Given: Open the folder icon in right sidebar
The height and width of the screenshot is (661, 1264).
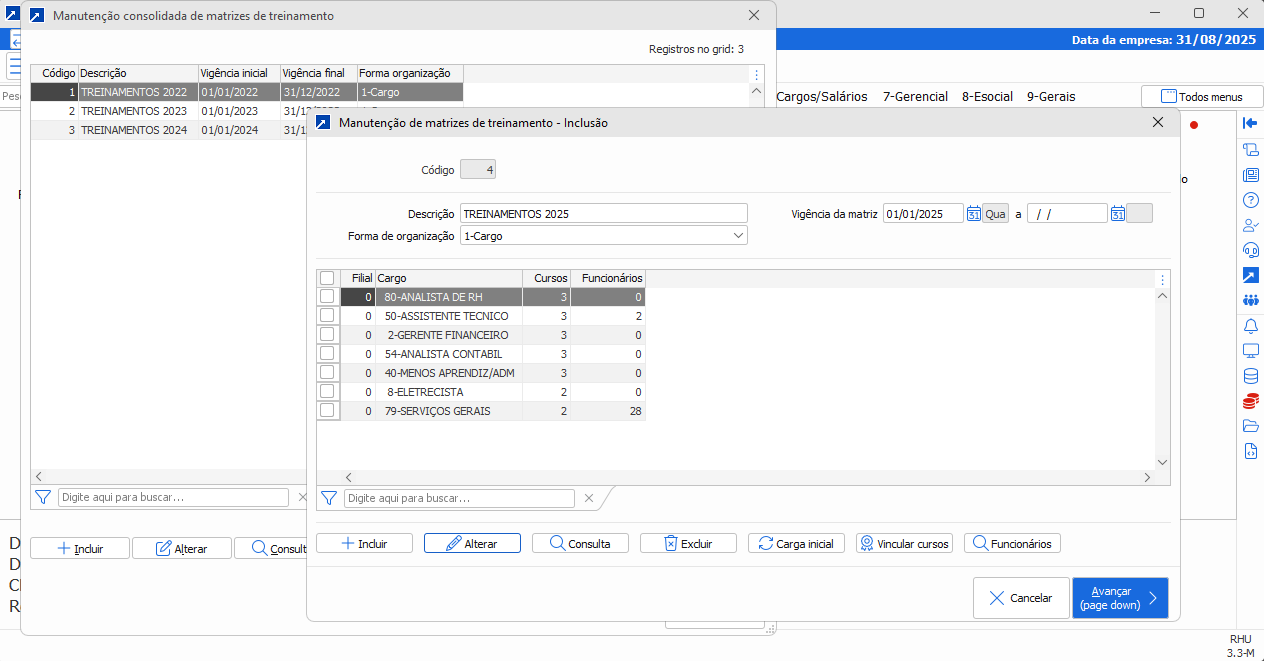Looking at the screenshot, I should pos(1250,426).
